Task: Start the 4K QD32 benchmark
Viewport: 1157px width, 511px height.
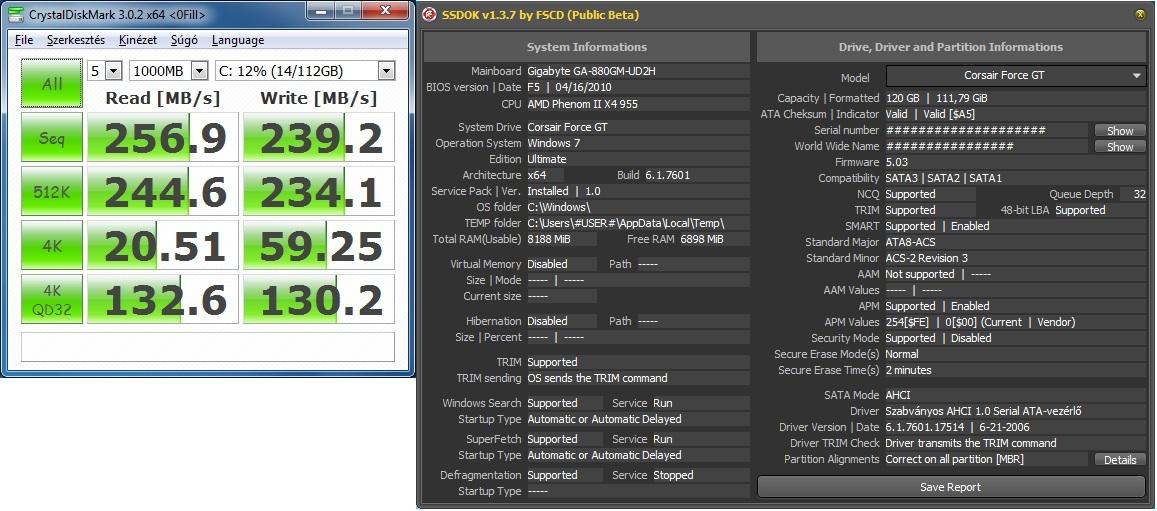Action: 52,299
